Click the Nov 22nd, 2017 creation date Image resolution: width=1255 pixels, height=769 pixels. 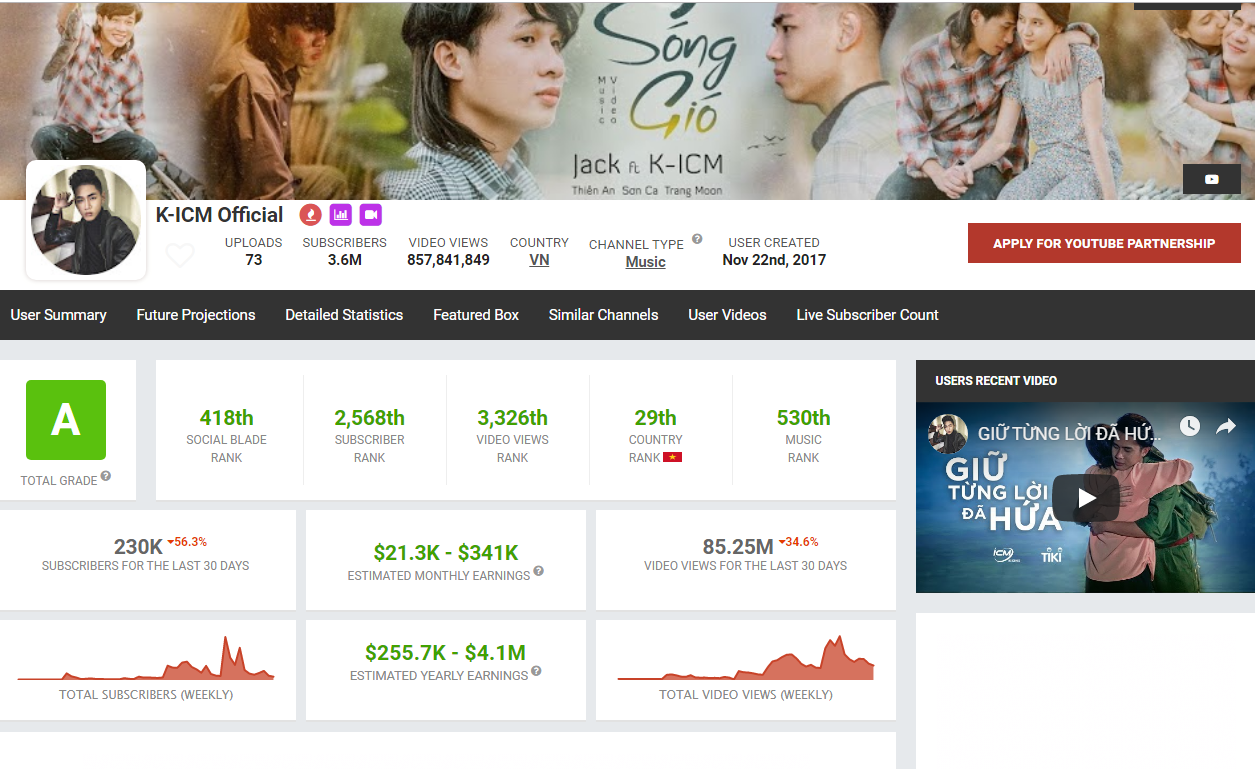[x=774, y=260]
